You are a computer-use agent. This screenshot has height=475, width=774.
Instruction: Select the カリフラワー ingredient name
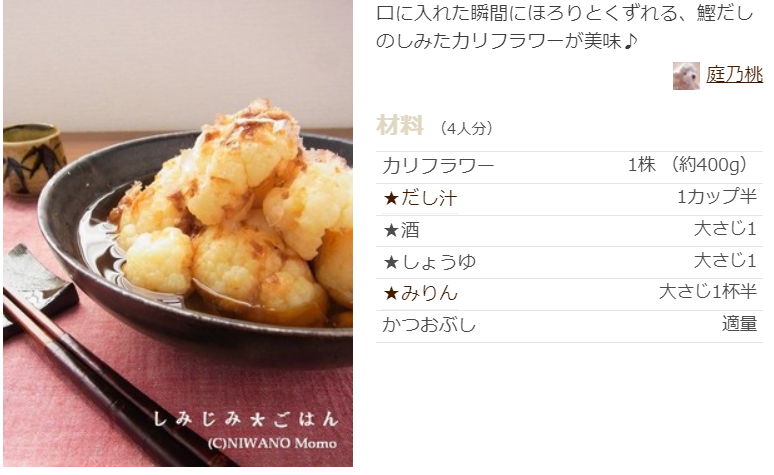coord(438,166)
